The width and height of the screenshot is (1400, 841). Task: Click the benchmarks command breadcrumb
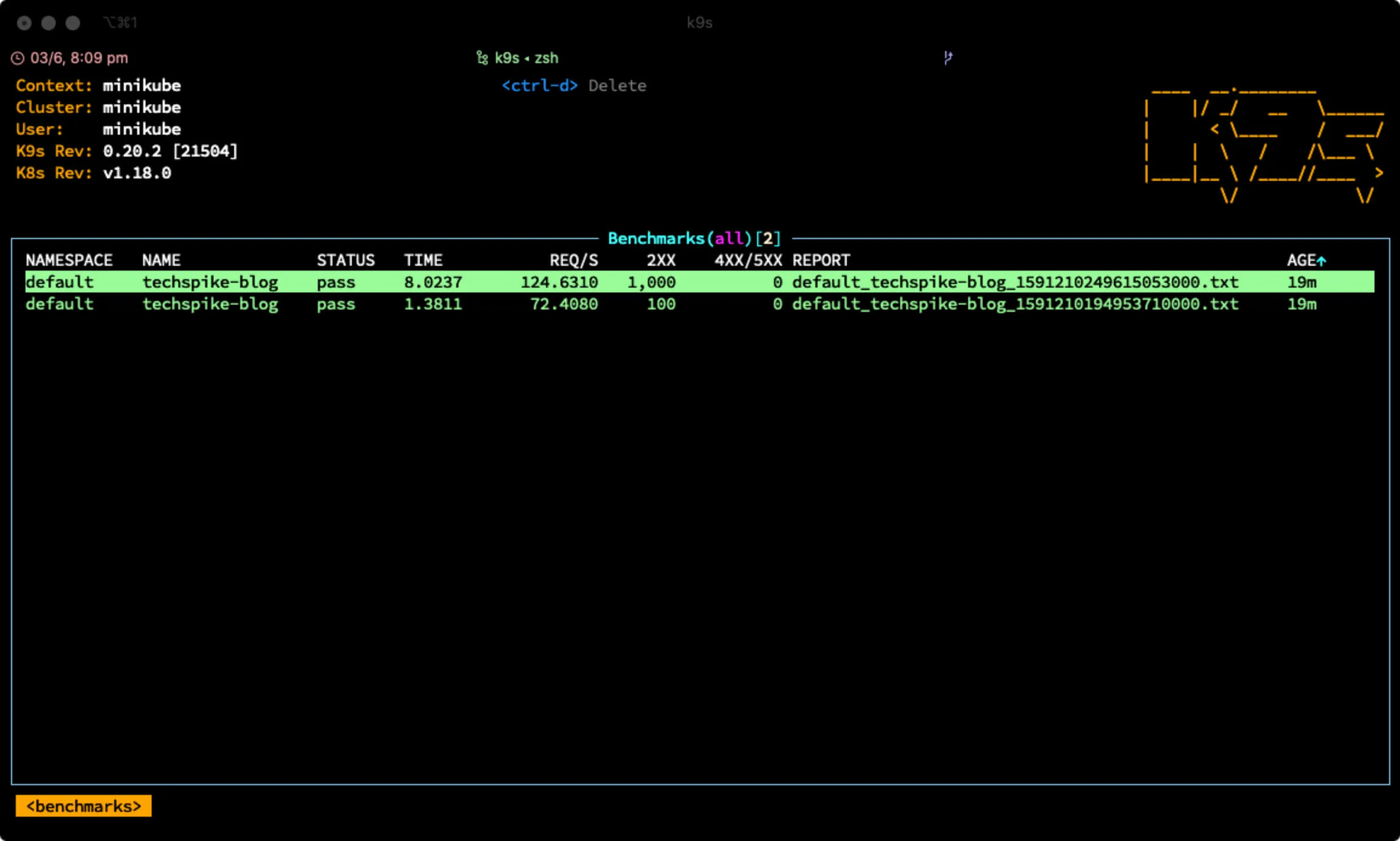point(84,806)
